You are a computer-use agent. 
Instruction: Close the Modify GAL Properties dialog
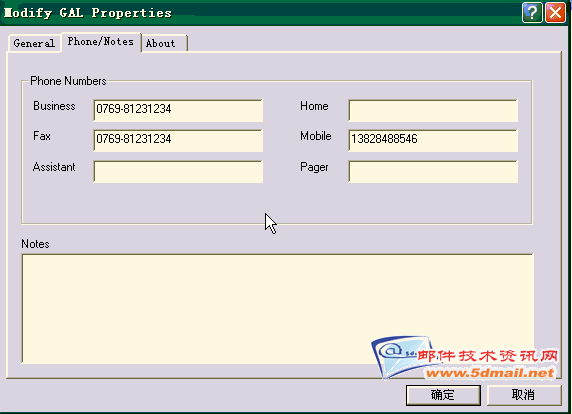555,13
